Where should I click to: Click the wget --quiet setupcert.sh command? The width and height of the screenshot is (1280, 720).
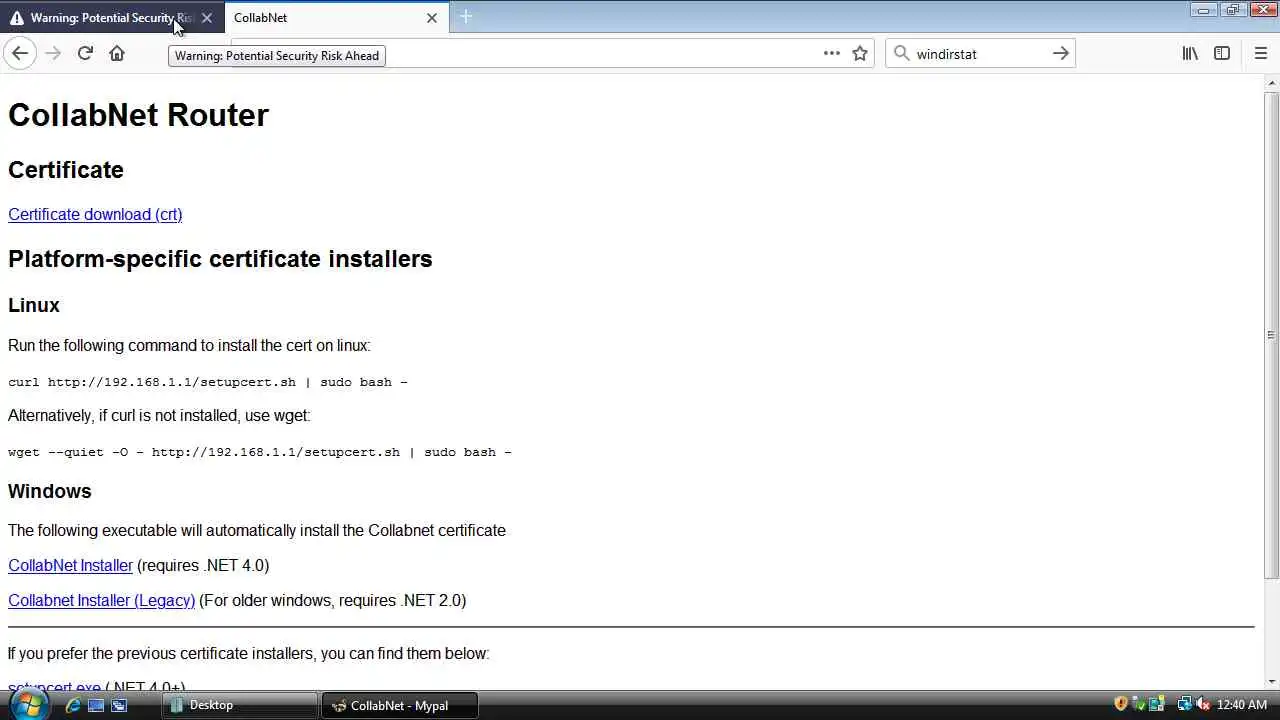(260, 452)
